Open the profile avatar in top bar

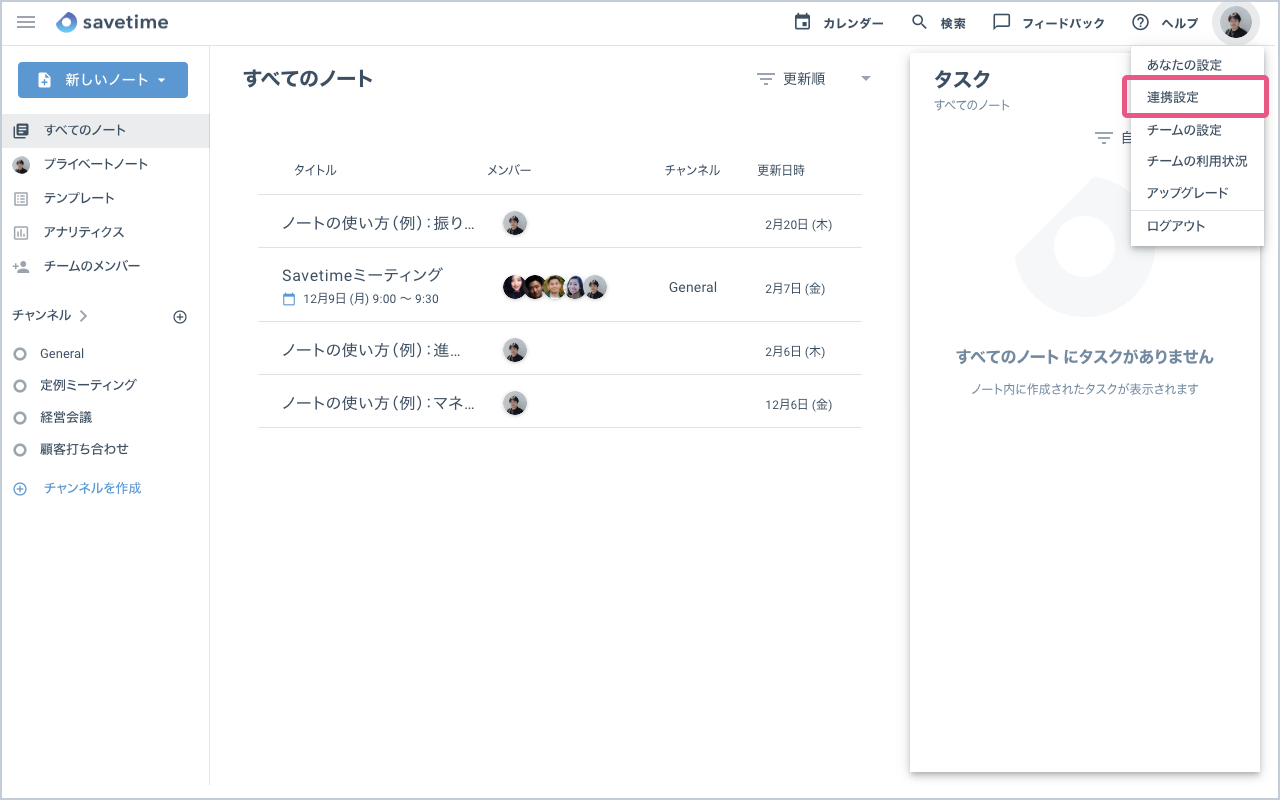1237,22
